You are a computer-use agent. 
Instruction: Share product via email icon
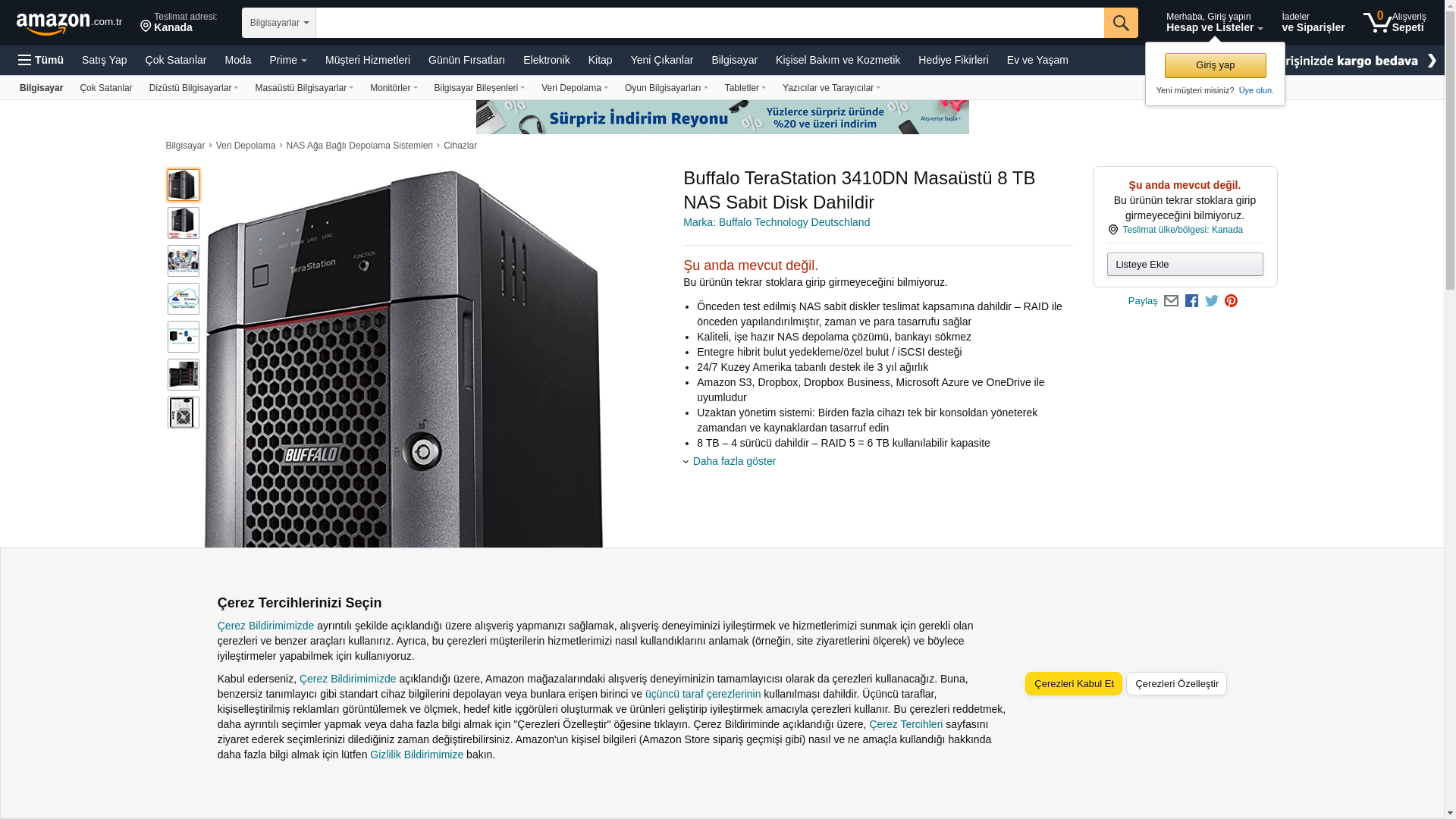click(x=1171, y=301)
